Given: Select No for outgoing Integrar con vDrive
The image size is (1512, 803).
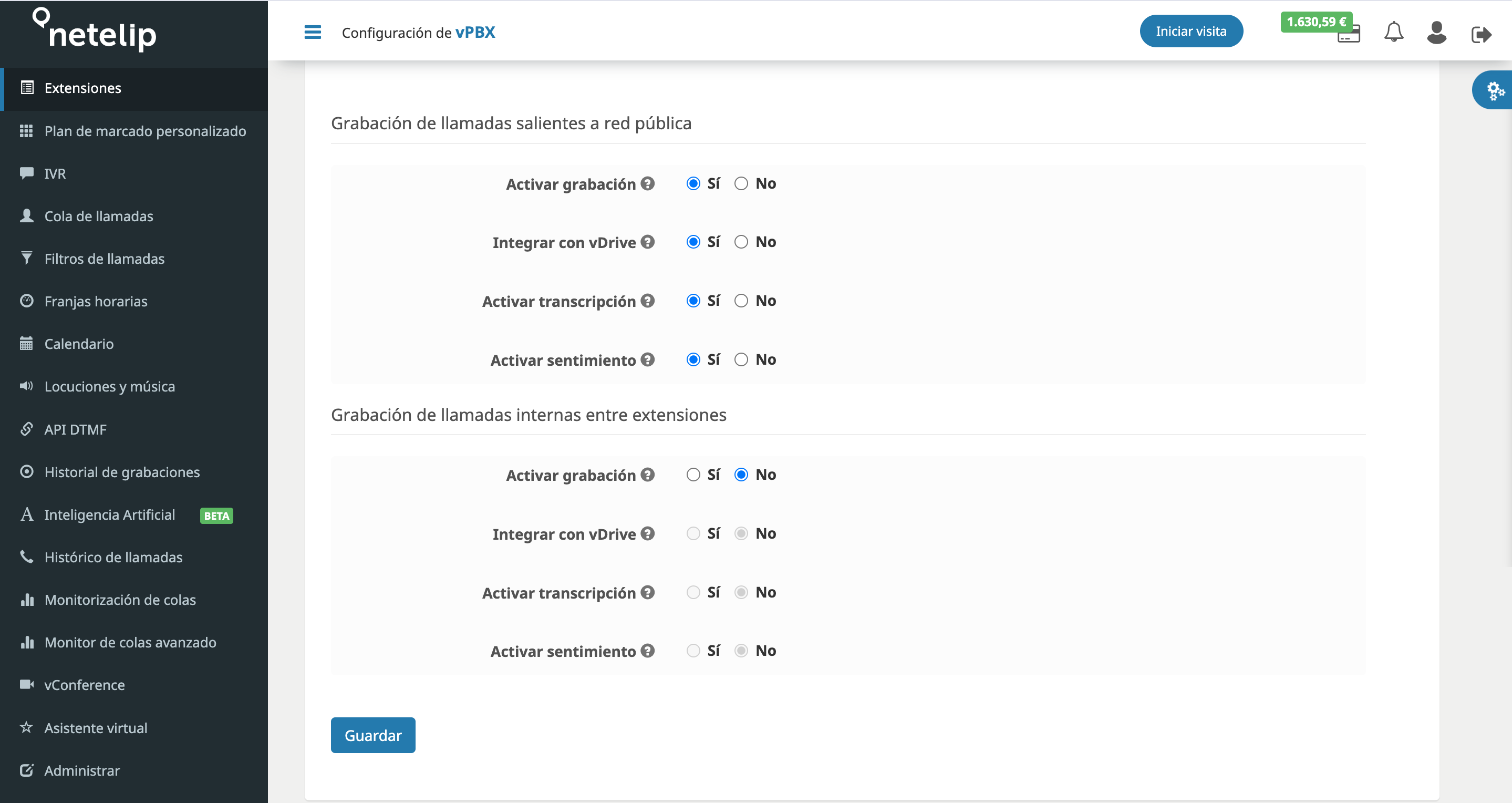Looking at the screenshot, I should [741, 242].
